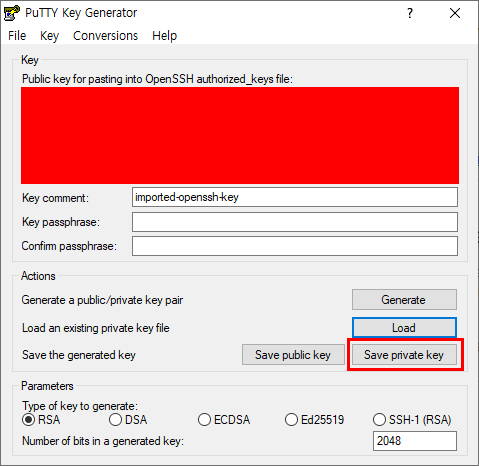This screenshot has width=479, height=466.
Task: Click the public key text box
Action: 240,135
